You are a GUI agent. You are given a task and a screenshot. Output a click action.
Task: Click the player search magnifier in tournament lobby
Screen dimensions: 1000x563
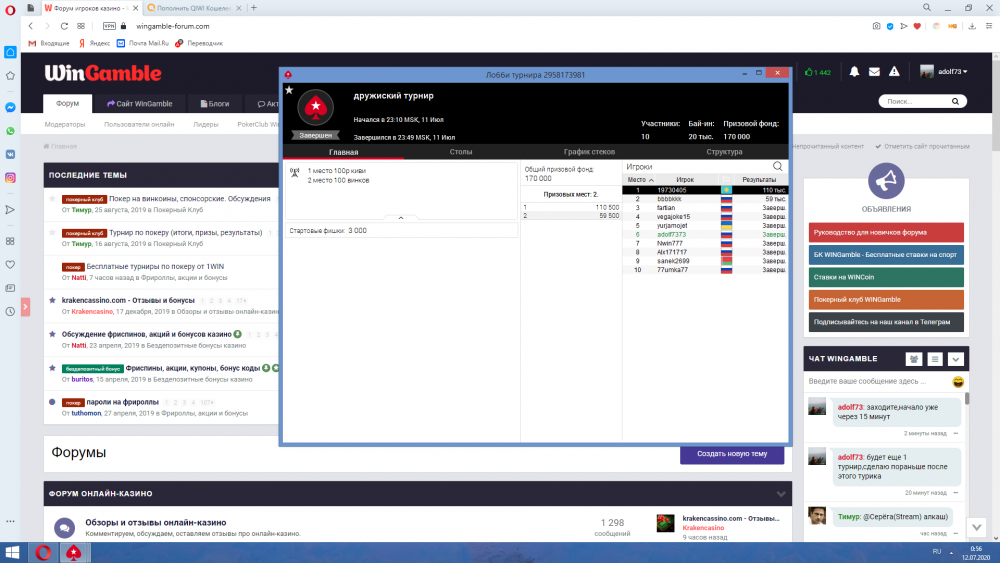point(777,166)
